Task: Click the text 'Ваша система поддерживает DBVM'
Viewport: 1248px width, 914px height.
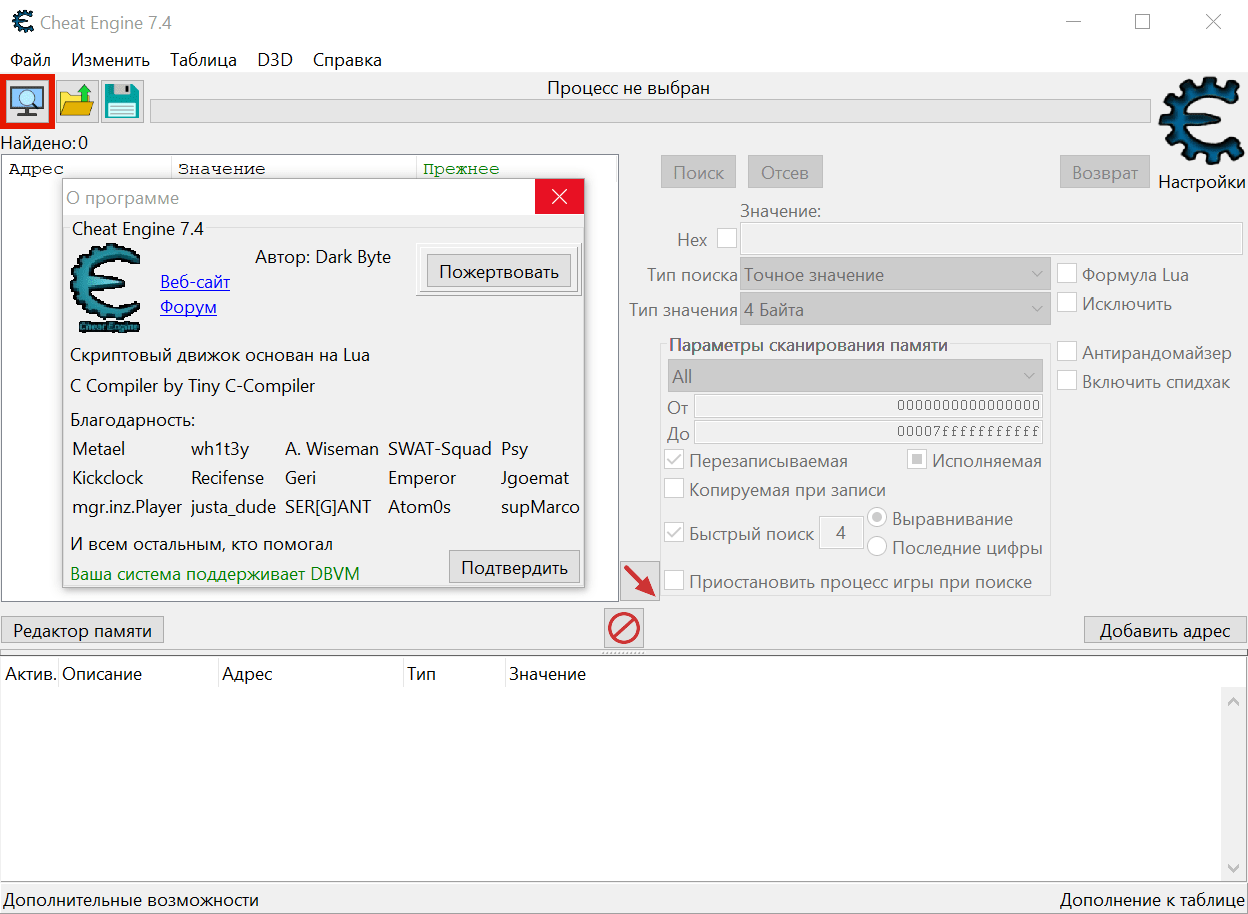Action: (215, 574)
